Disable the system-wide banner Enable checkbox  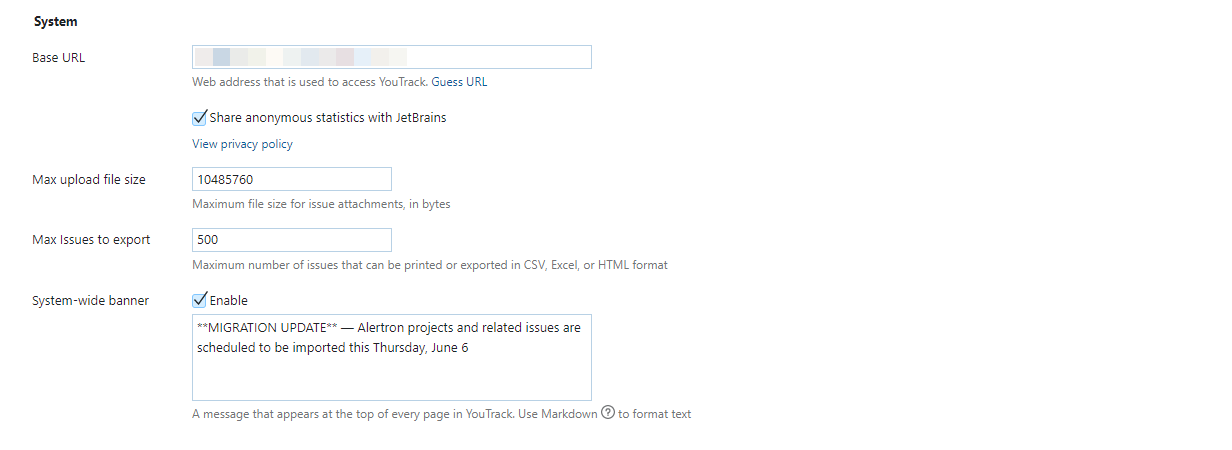(200, 300)
